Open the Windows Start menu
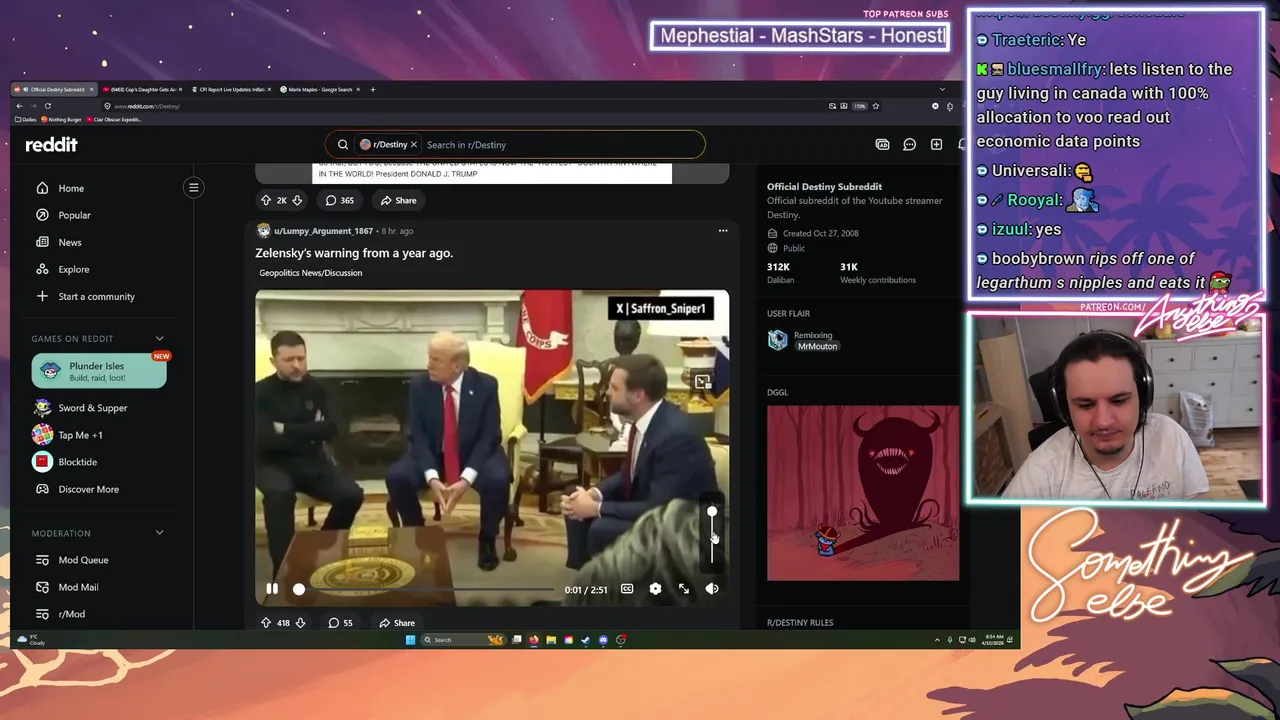Viewport: 1280px width, 720px height. tap(410, 640)
